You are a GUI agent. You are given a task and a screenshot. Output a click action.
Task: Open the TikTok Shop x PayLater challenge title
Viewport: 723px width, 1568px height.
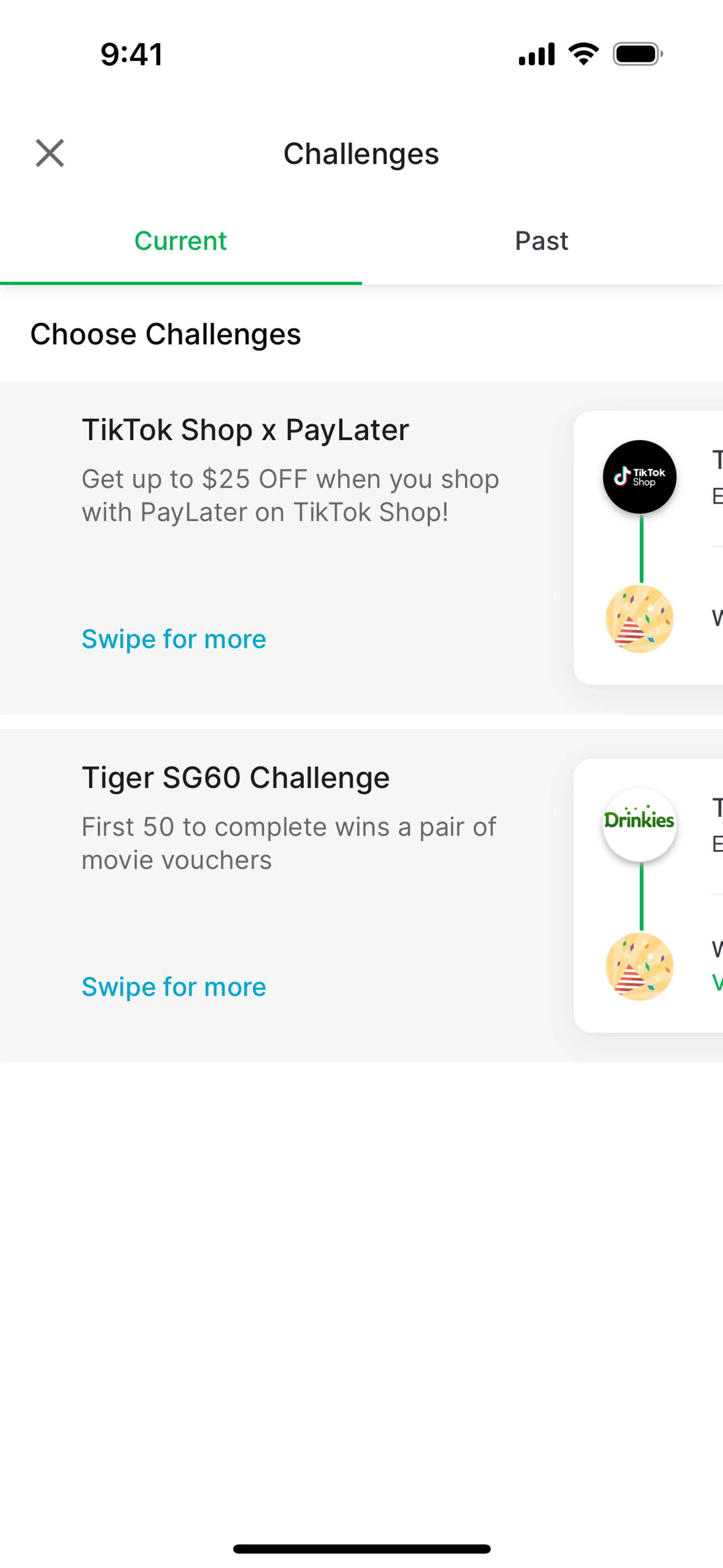[x=245, y=430]
